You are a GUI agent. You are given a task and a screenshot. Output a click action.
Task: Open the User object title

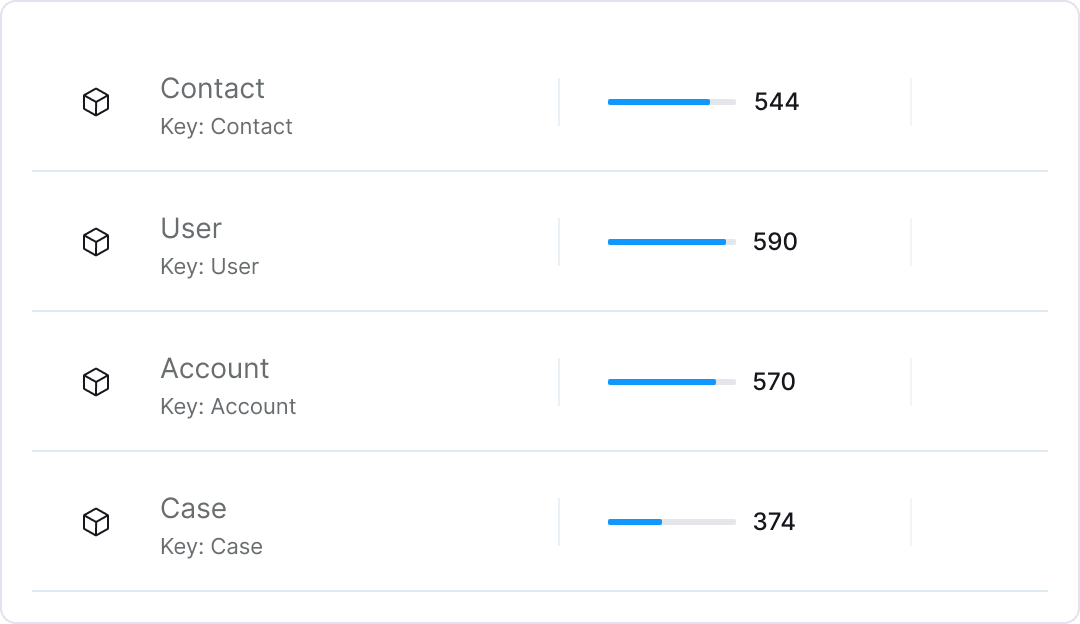[191, 228]
